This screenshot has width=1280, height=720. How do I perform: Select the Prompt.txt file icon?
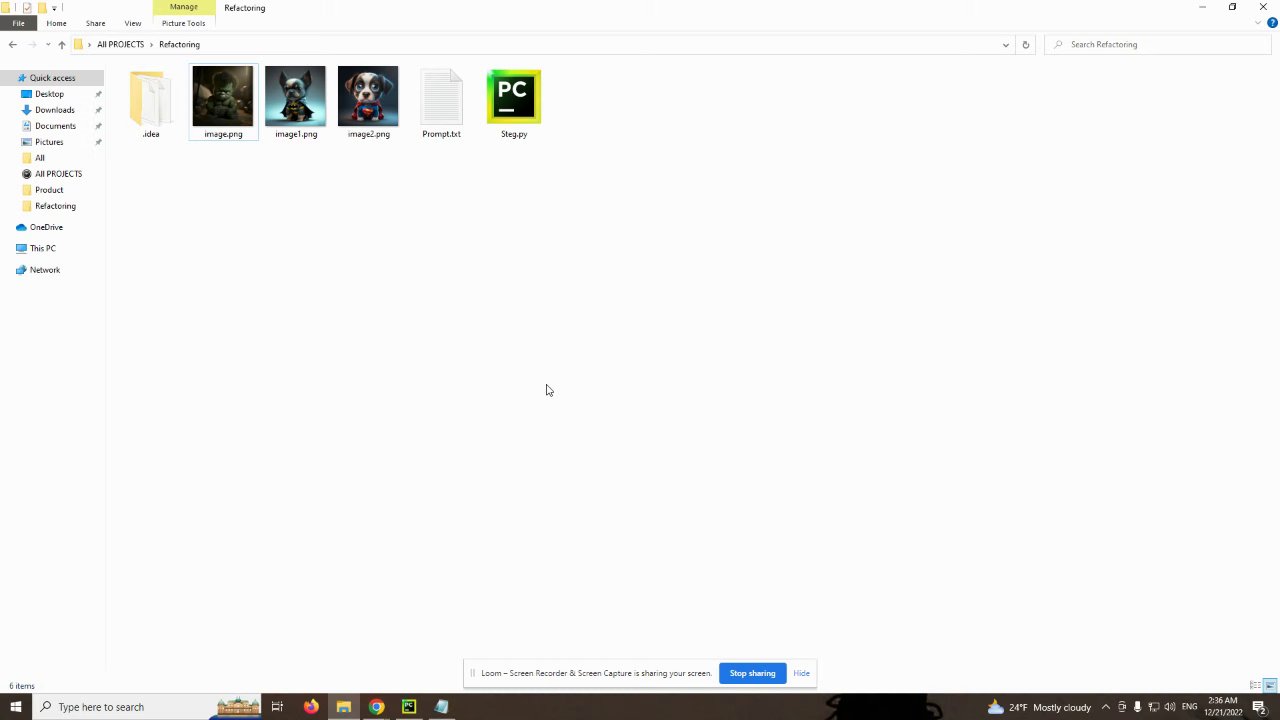tap(441, 97)
